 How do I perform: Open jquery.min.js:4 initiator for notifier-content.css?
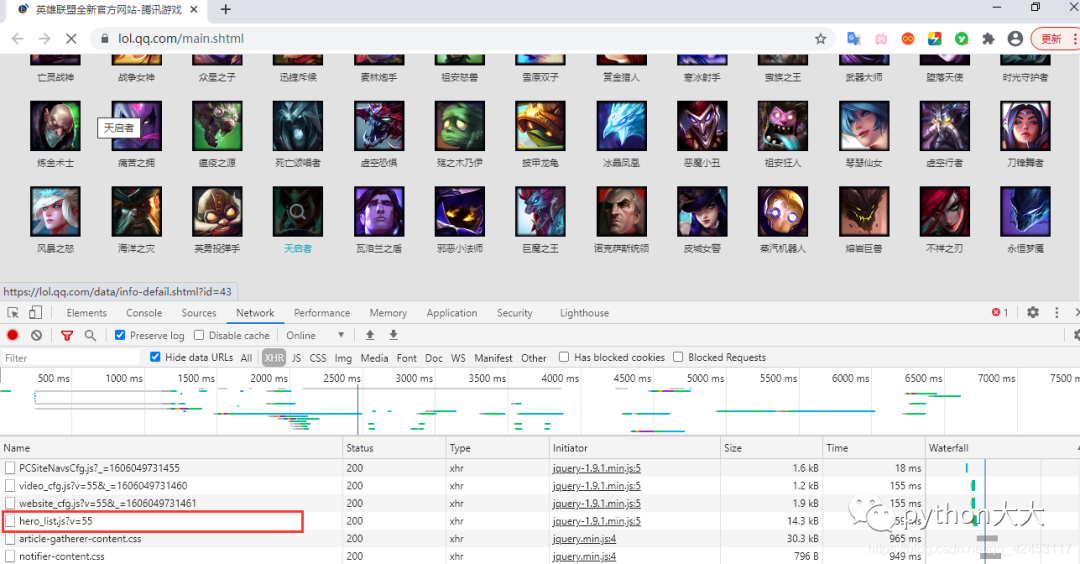[x=584, y=556]
